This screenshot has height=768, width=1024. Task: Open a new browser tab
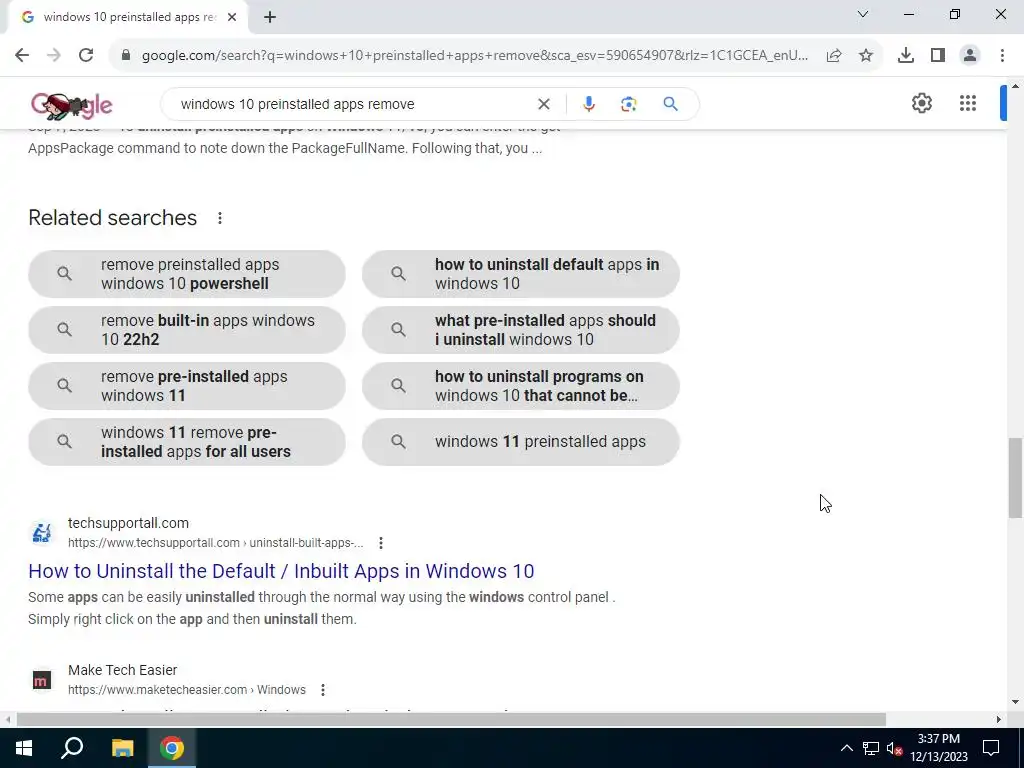270,18
